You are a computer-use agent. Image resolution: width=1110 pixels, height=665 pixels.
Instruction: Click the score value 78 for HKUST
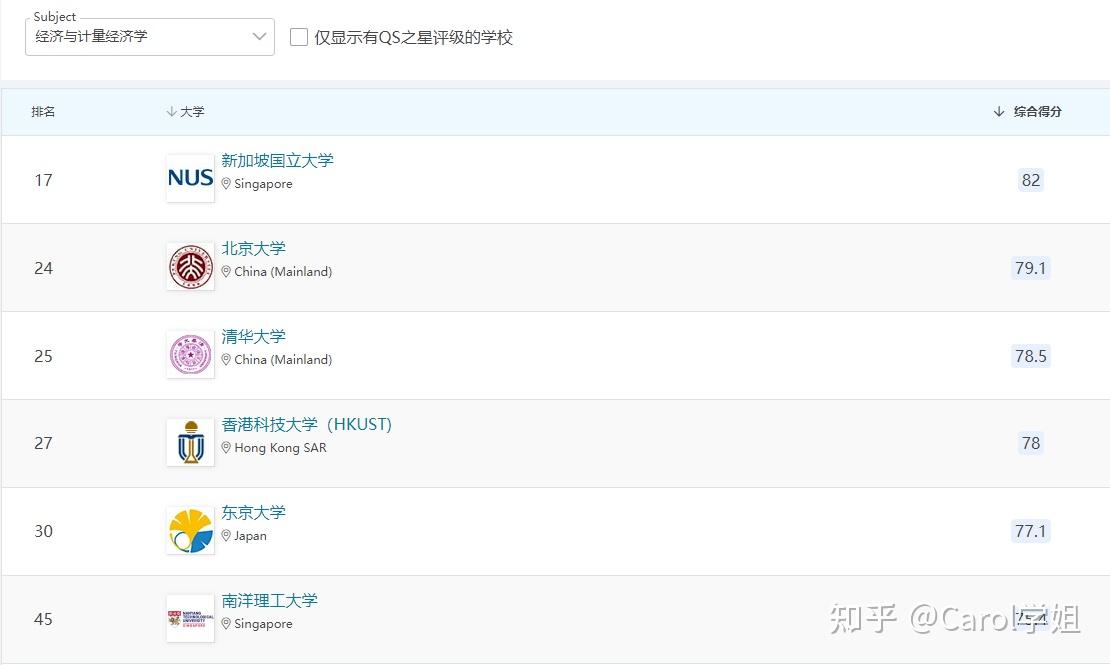click(x=1031, y=443)
